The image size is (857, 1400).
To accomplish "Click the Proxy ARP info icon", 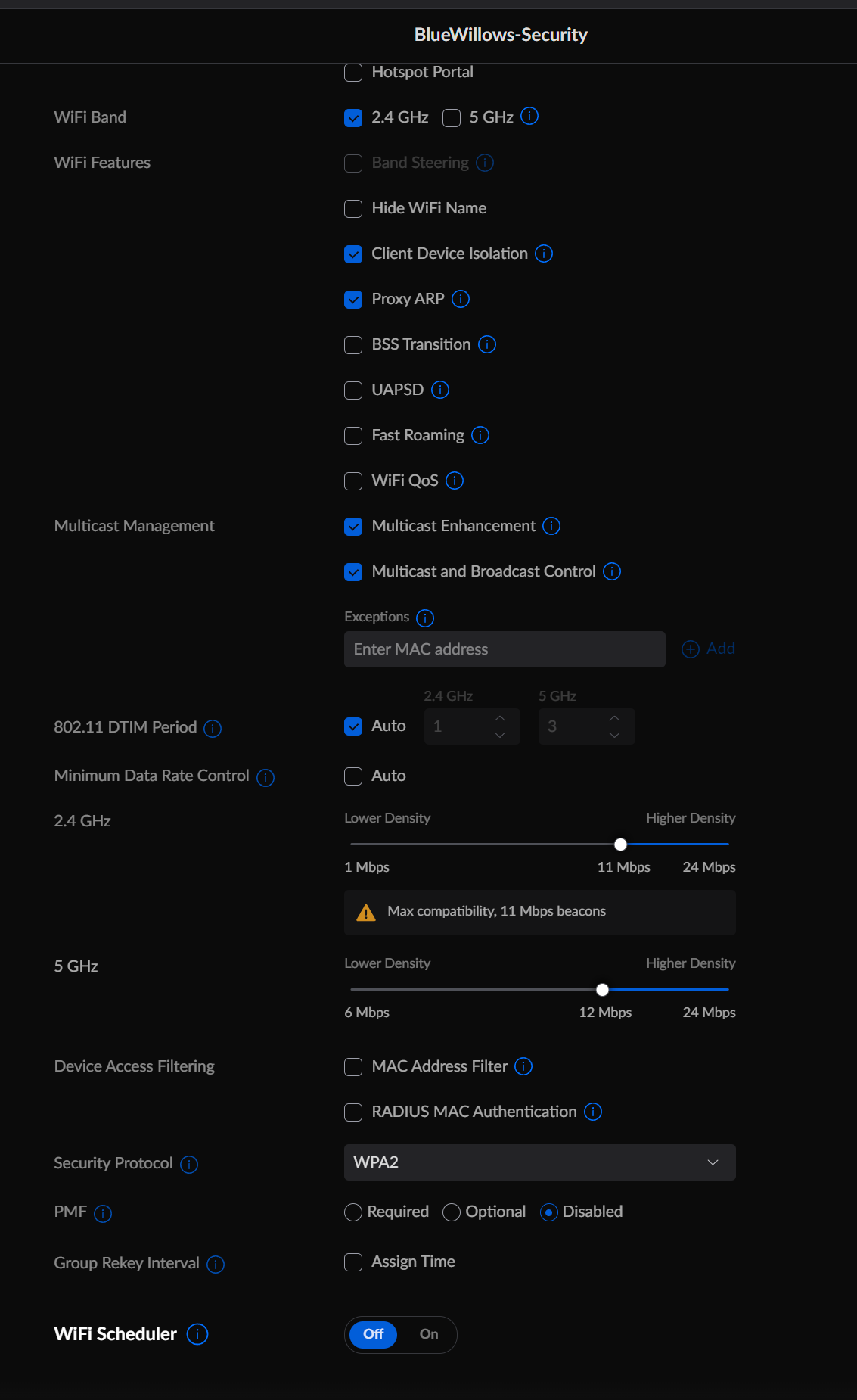I will pos(461,299).
